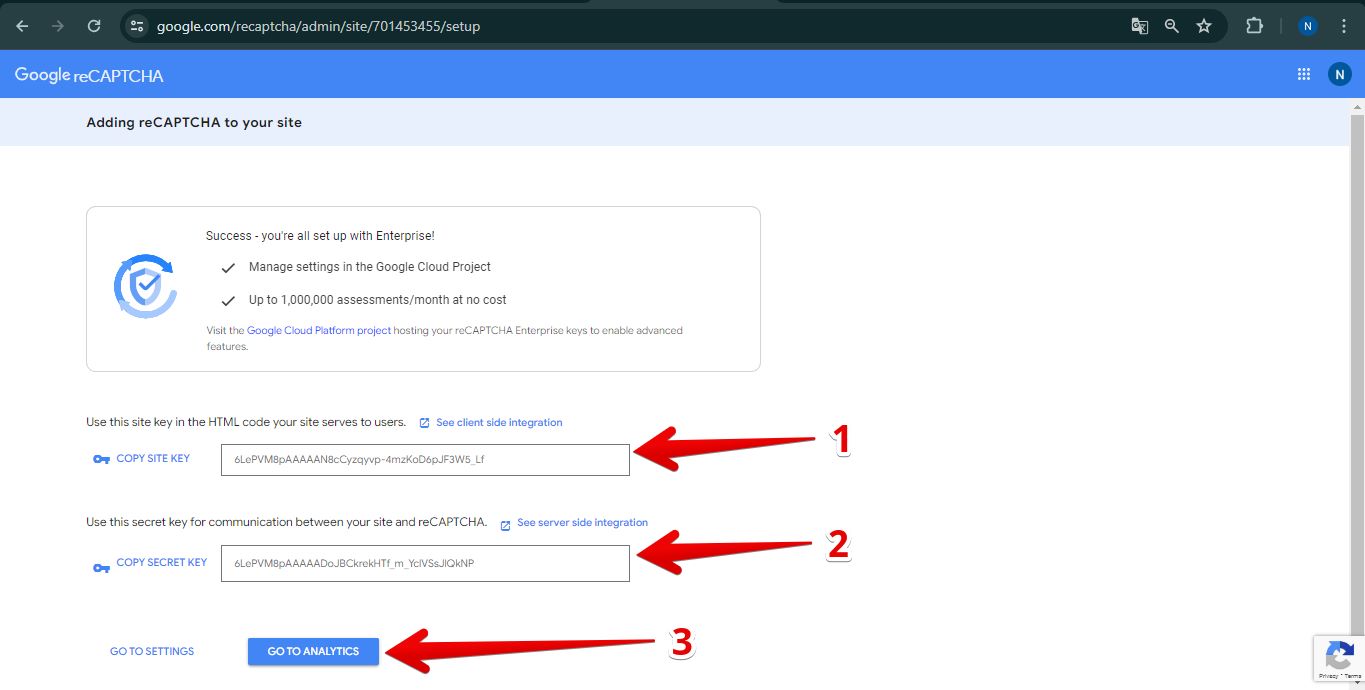The image size is (1365, 690).
Task: Open Chrome three-dot menu
Action: pyautogui.click(x=1343, y=26)
